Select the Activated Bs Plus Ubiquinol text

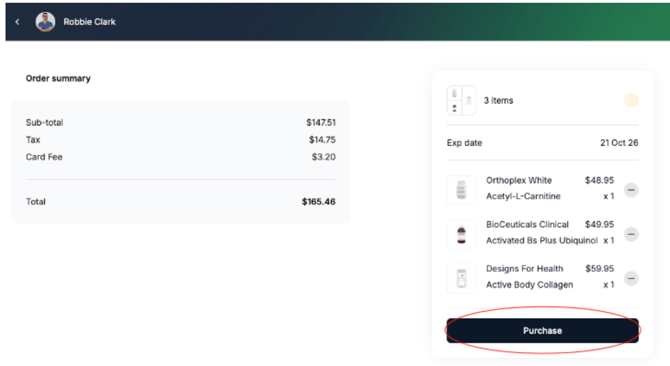pyautogui.click(x=542, y=240)
